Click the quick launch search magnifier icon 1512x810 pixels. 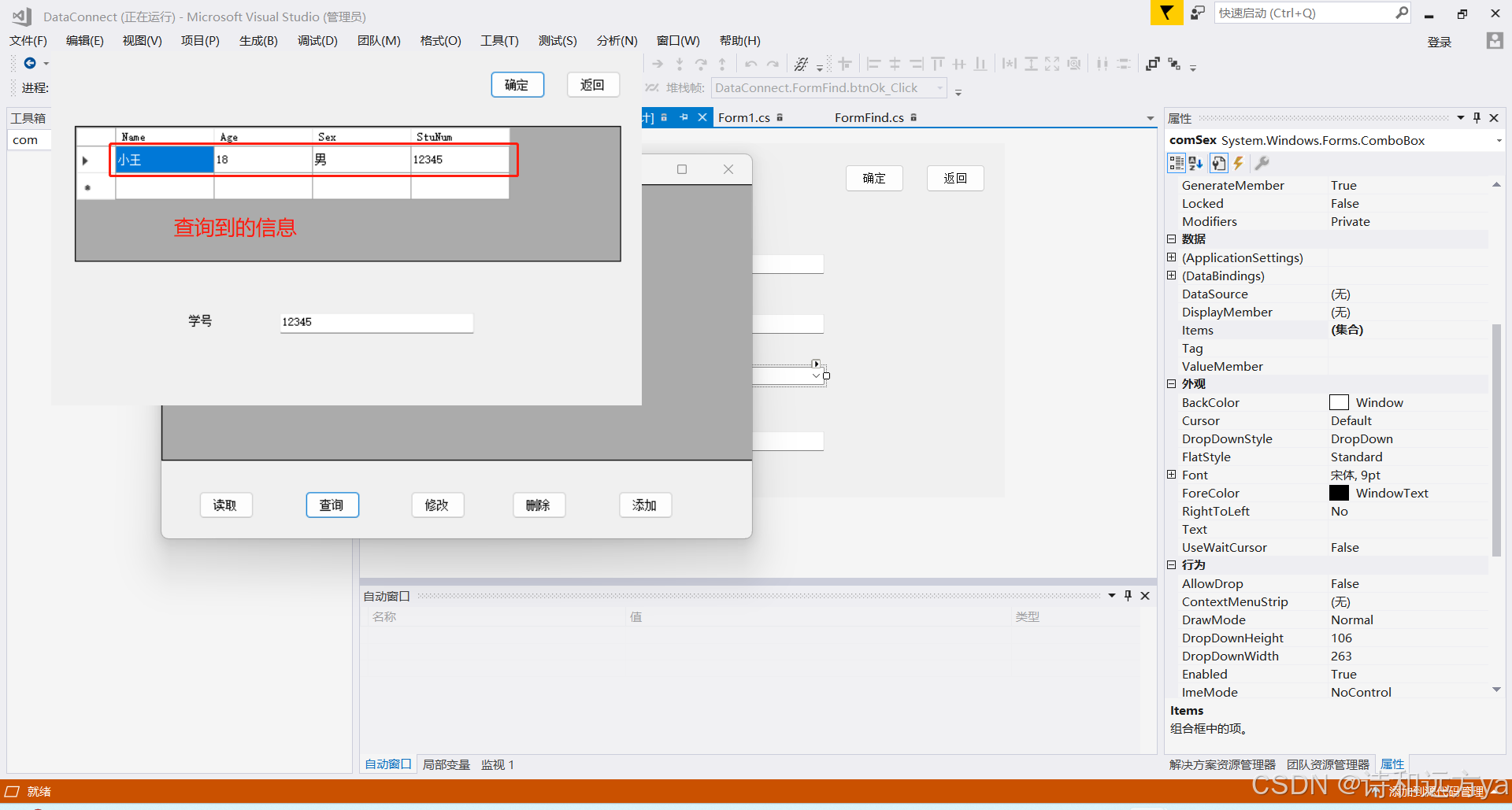click(x=1402, y=13)
